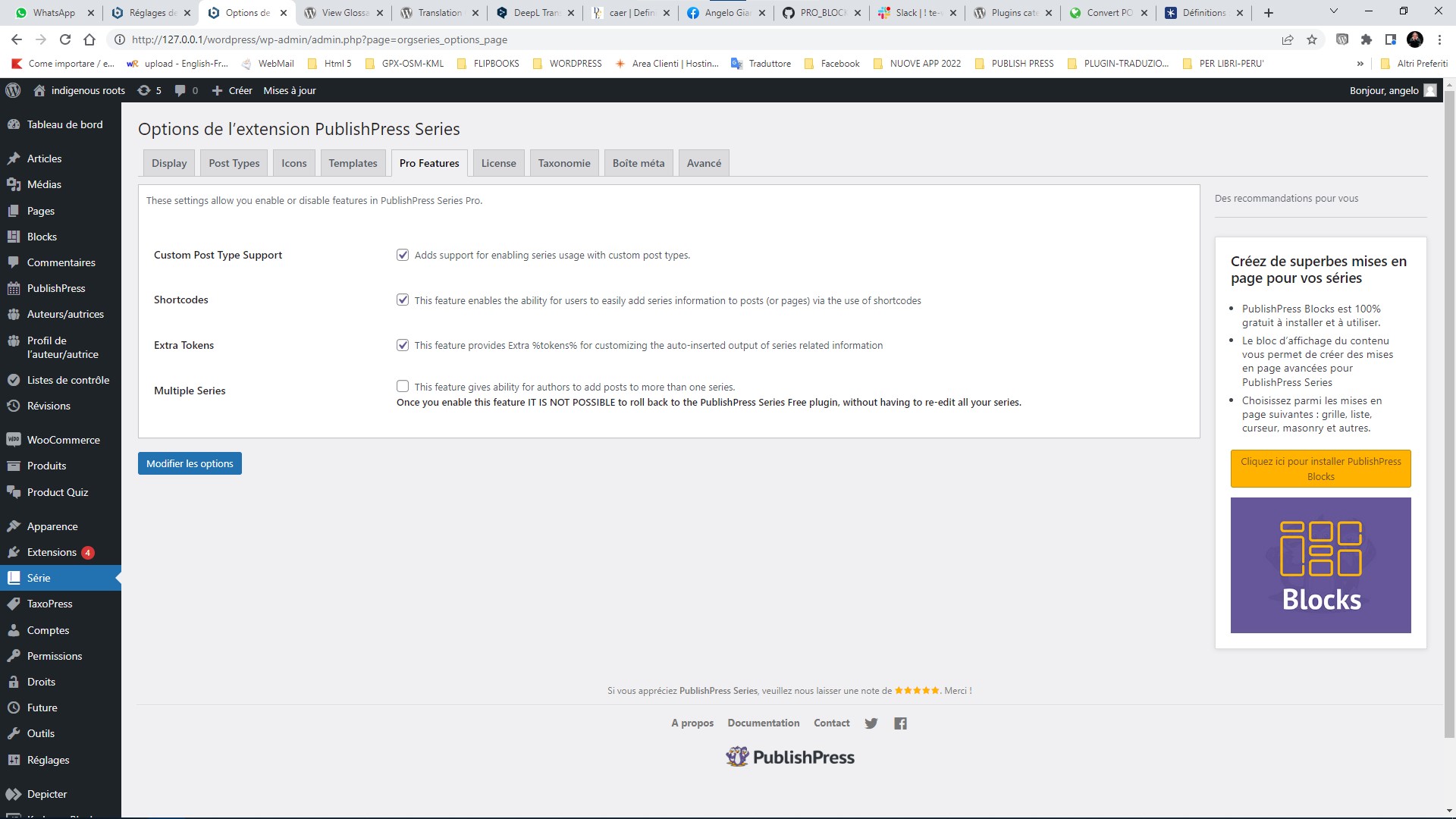This screenshot has width=1456, height=819.
Task: Click the Blocks purple banner image
Action: pos(1320,565)
